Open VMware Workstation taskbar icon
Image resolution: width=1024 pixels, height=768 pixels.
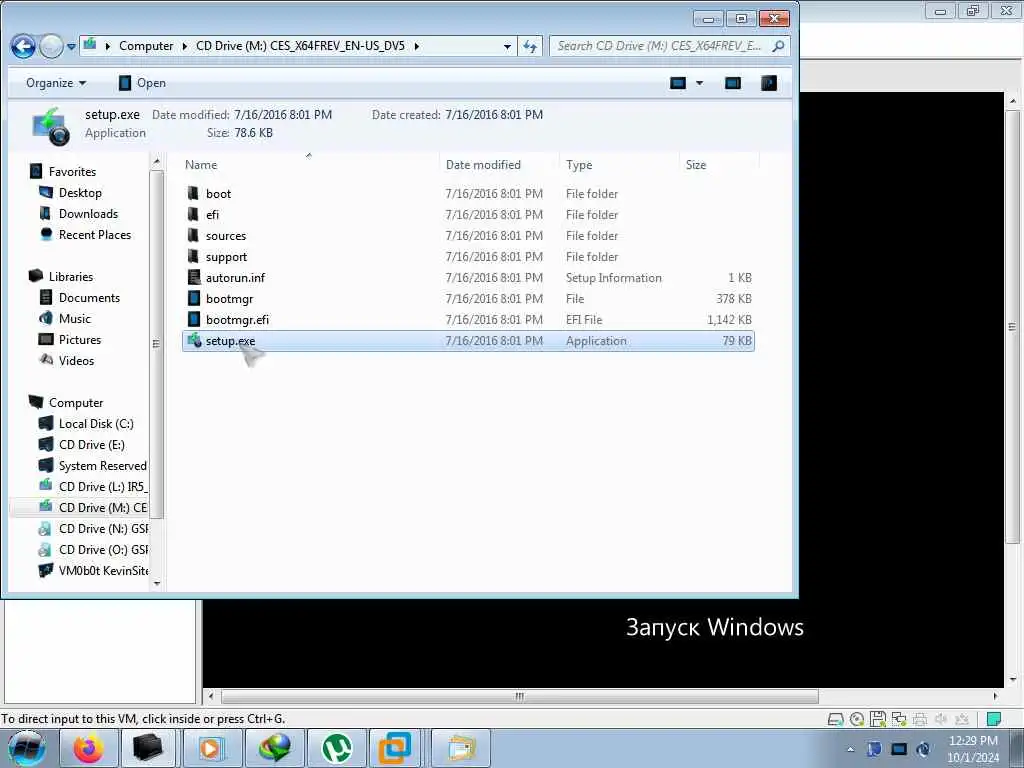click(395, 748)
